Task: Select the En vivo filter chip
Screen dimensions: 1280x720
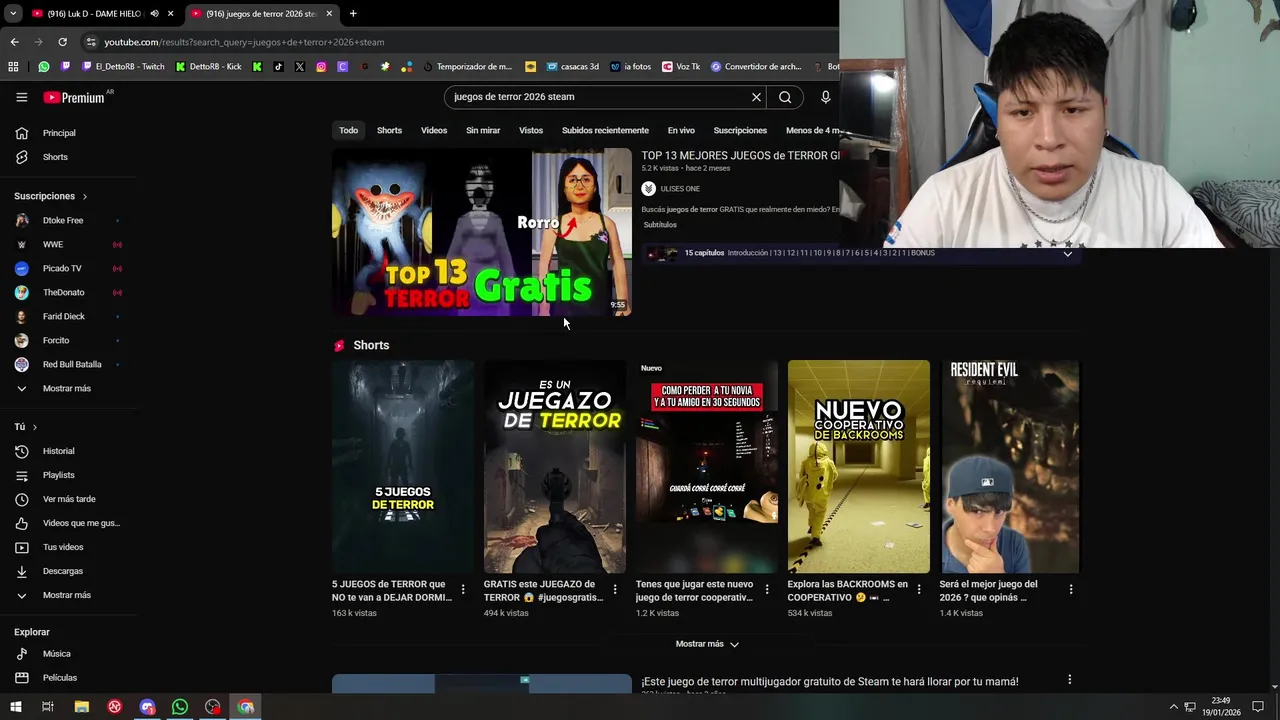Action: [681, 131]
